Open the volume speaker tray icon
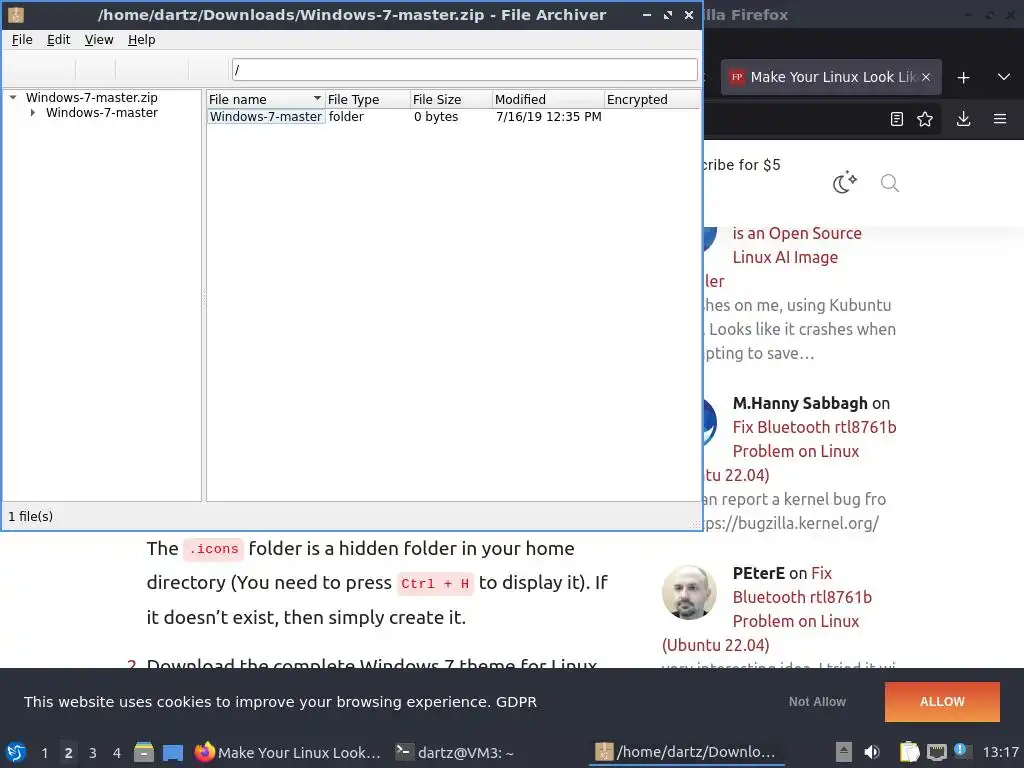The height and width of the screenshot is (768, 1024). pyautogui.click(x=872, y=752)
